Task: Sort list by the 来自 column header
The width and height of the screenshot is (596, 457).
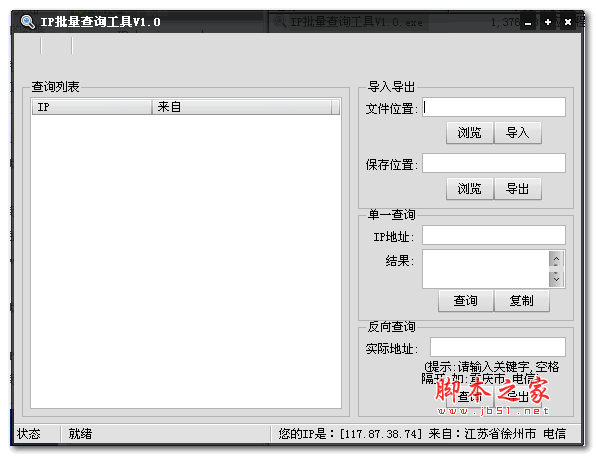Action: [x=242, y=107]
